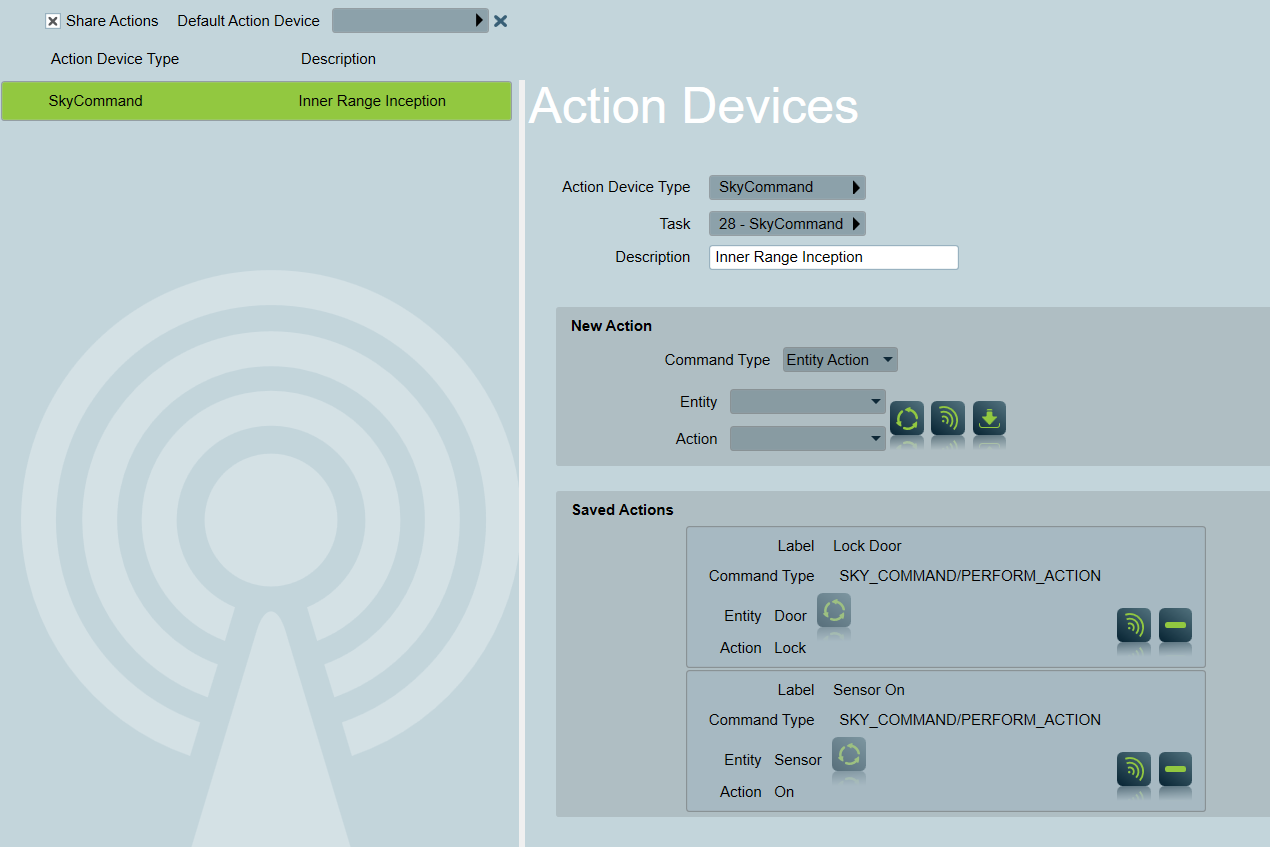This screenshot has width=1270, height=847.
Task: Open the Default Action Device dropdown
Action: 410,21
